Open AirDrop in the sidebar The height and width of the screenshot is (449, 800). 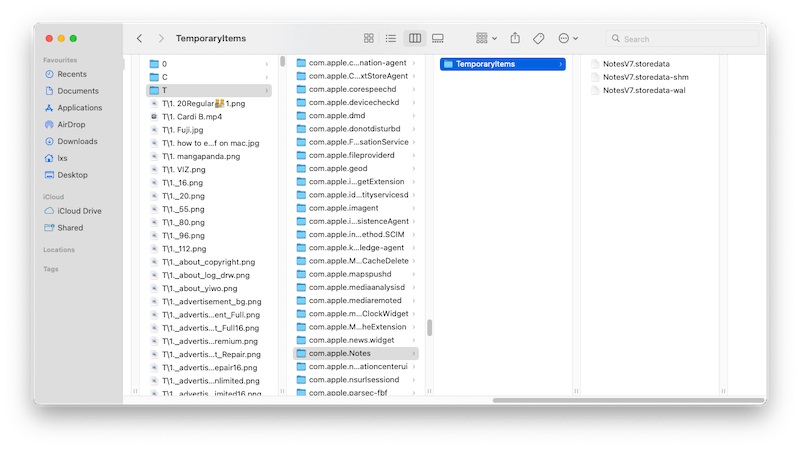click(71, 124)
